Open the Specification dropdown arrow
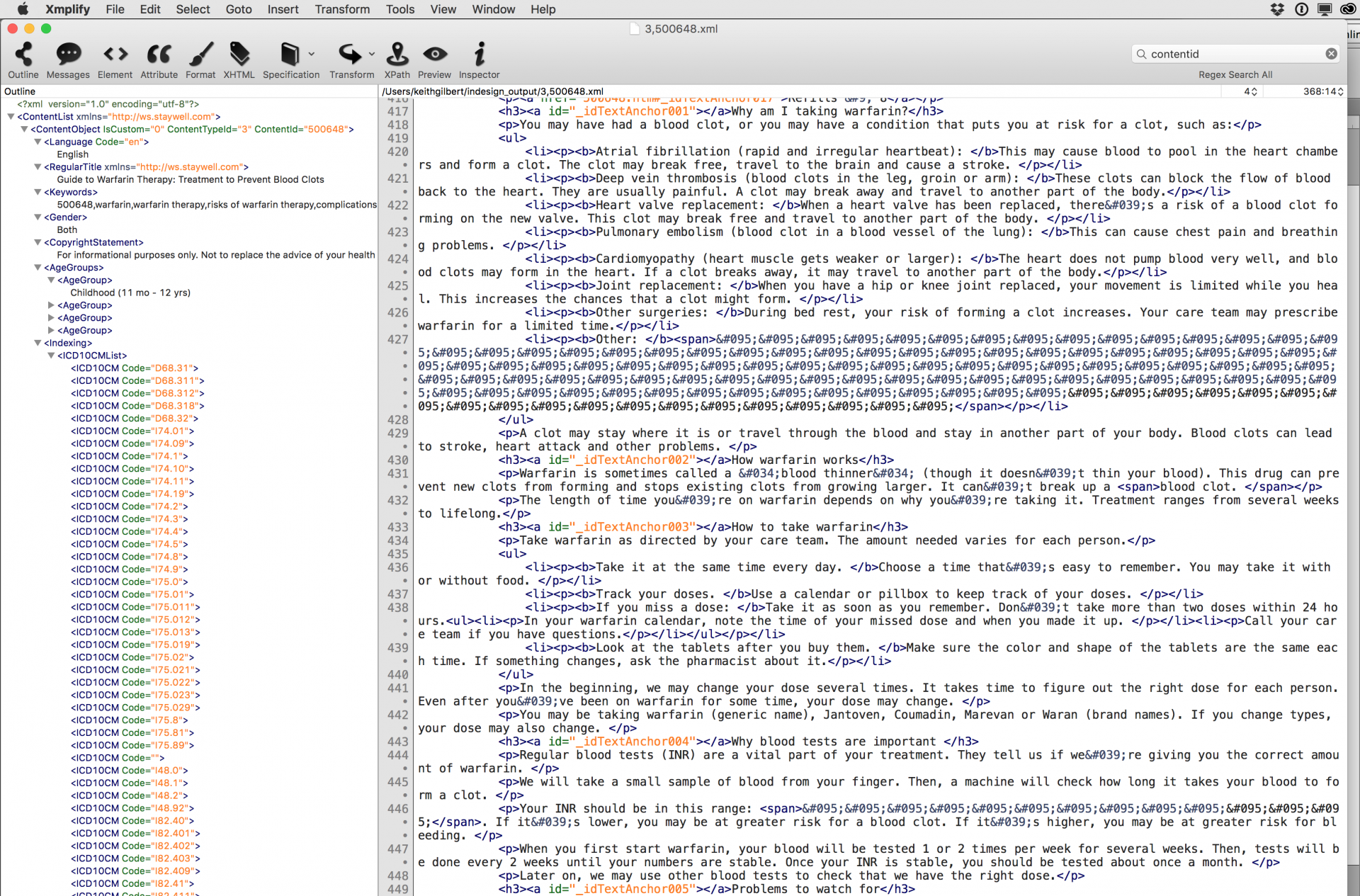This screenshot has width=1360, height=896. tap(312, 54)
